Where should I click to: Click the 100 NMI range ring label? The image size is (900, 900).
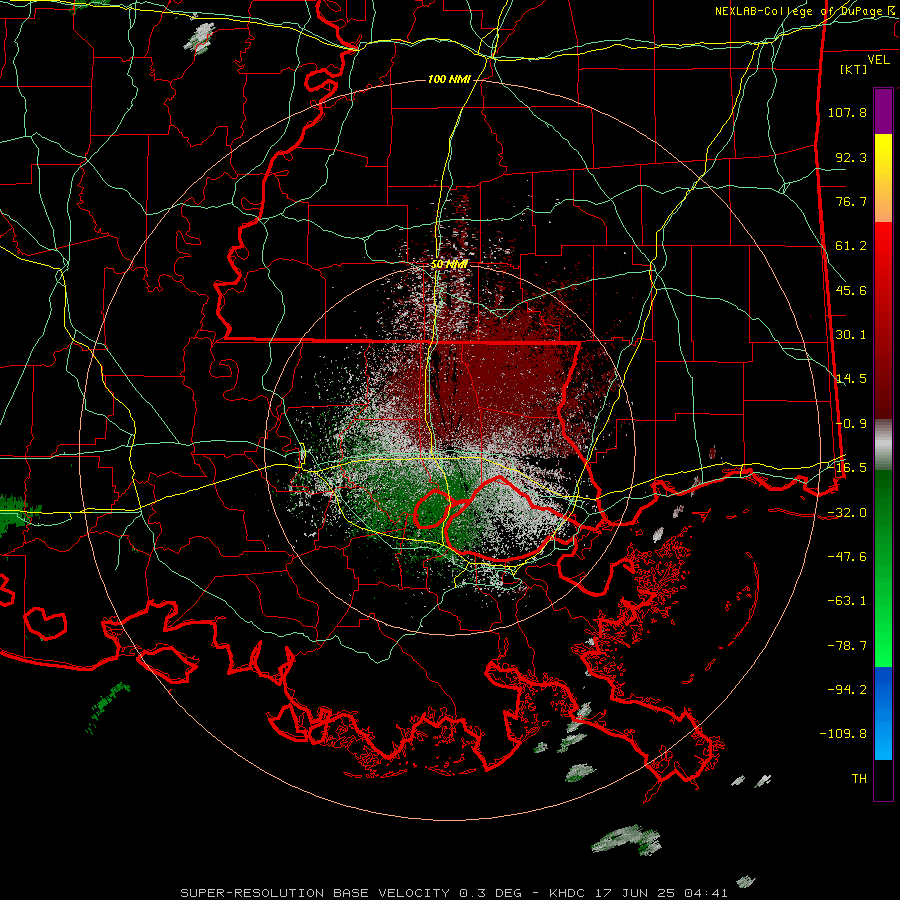coord(449,79)
